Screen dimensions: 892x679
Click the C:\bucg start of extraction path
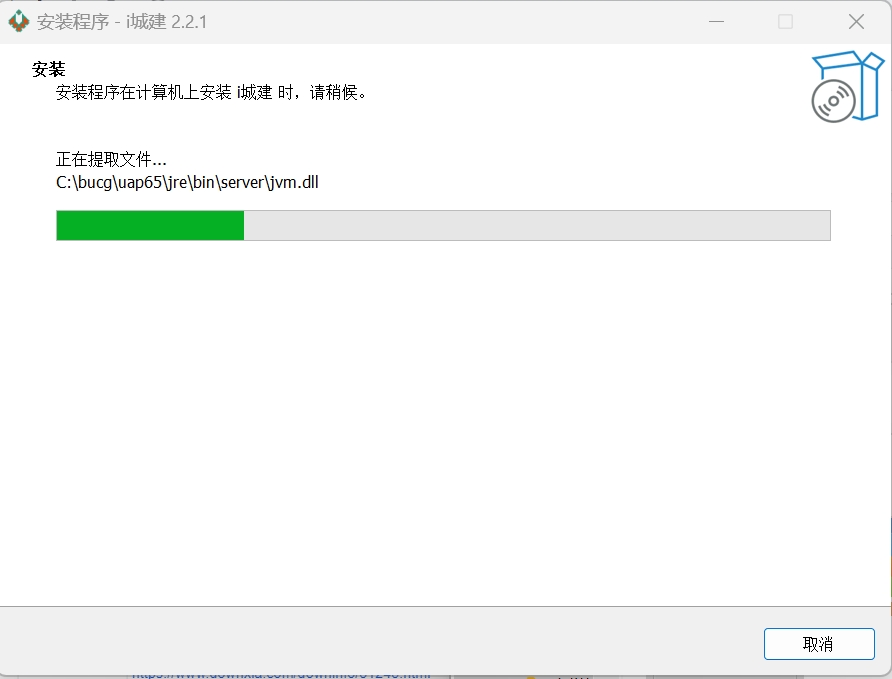coord(84,183)
